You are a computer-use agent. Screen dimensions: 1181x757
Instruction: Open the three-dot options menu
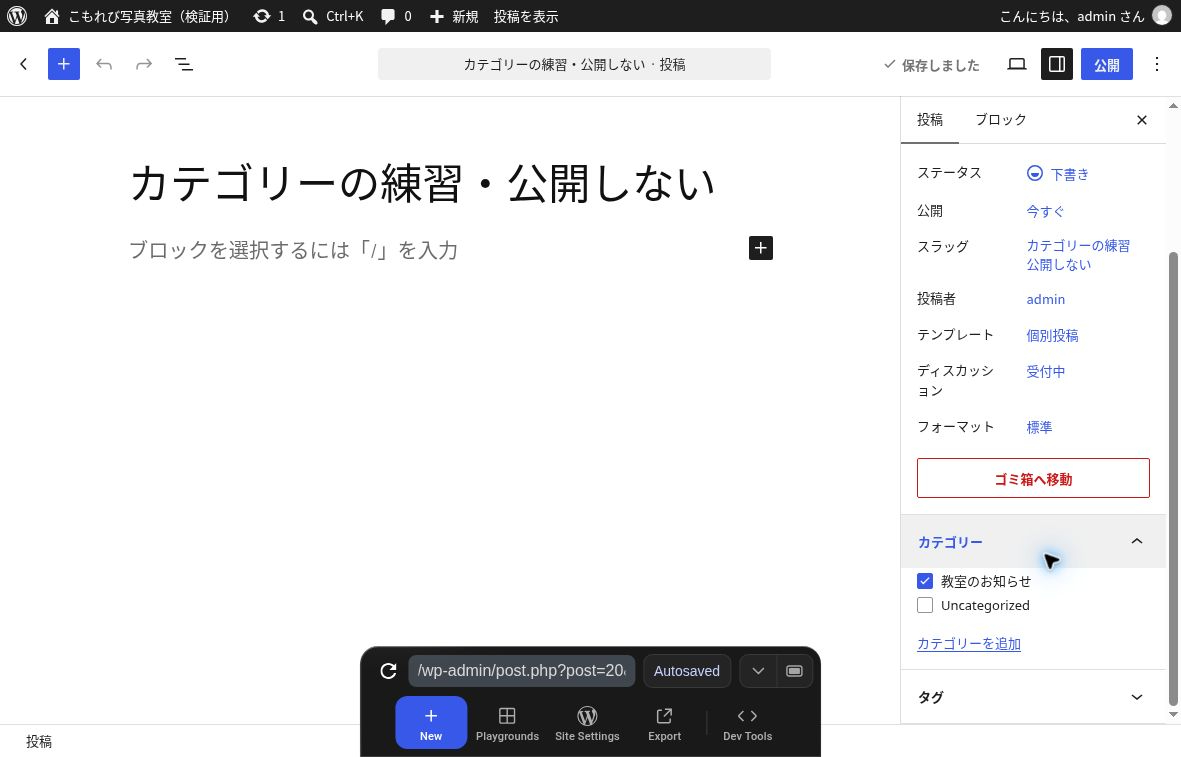pyautogui.click(x=1157, y=64)
